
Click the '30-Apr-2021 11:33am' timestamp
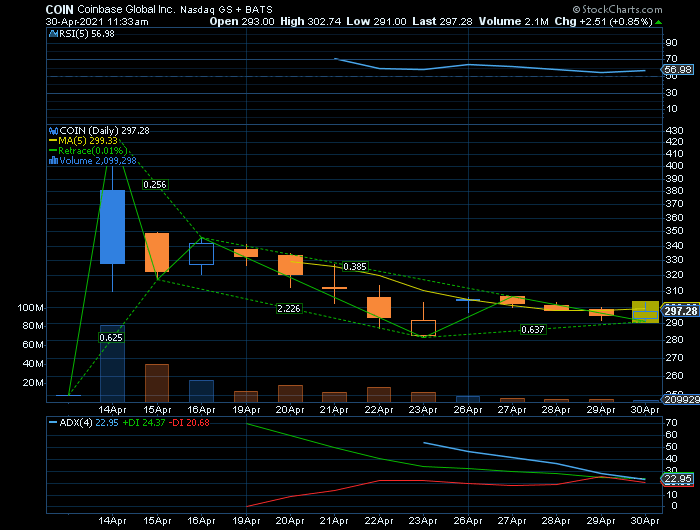pyautogui.click(x=97, y=22)
